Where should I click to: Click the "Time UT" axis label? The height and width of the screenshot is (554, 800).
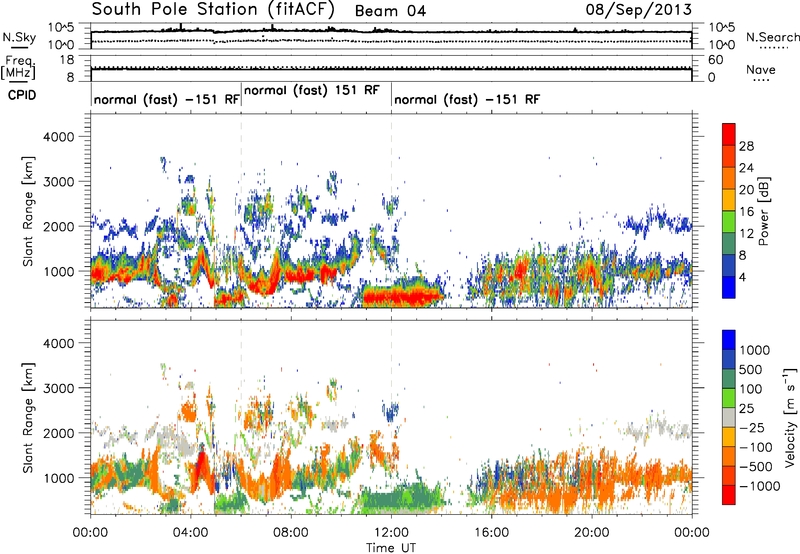point(391,548)
